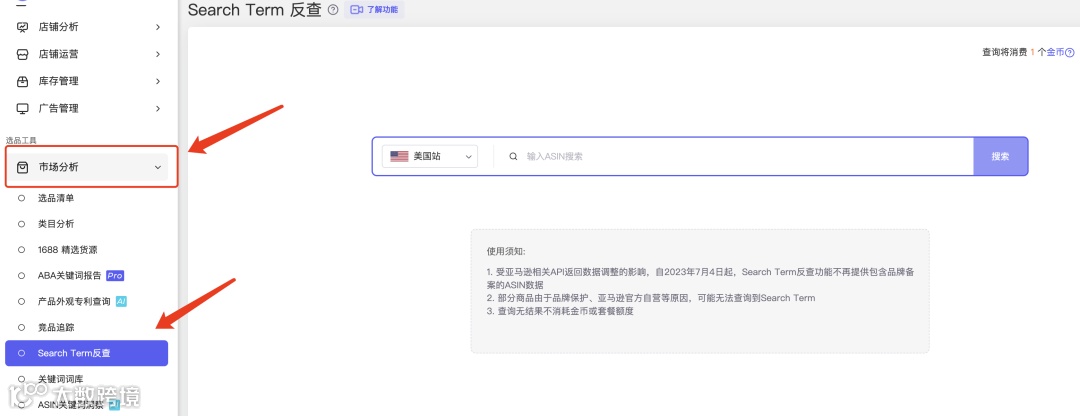The image size is (1080, 416).
Task: Click the help icon next to Search Term 反查 title
Action: (333, 10)
